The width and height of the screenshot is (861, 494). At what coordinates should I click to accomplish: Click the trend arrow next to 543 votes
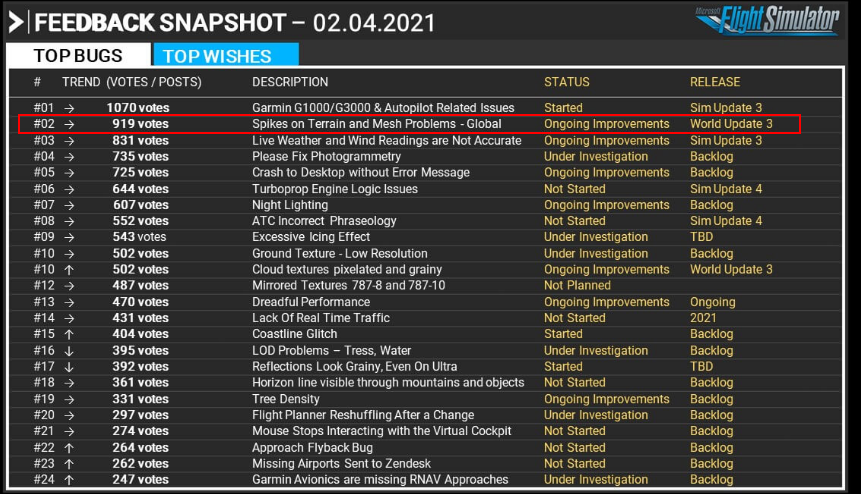point(69,237)
